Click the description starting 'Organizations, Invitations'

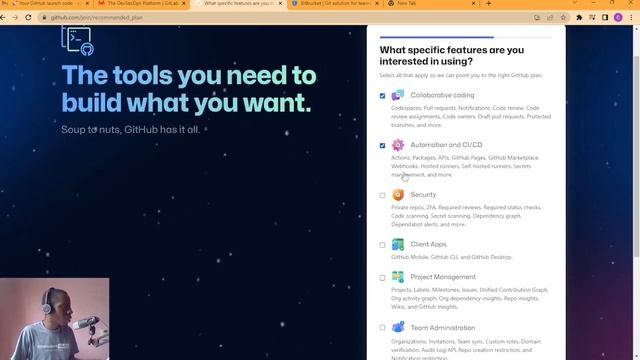point(466,350)
